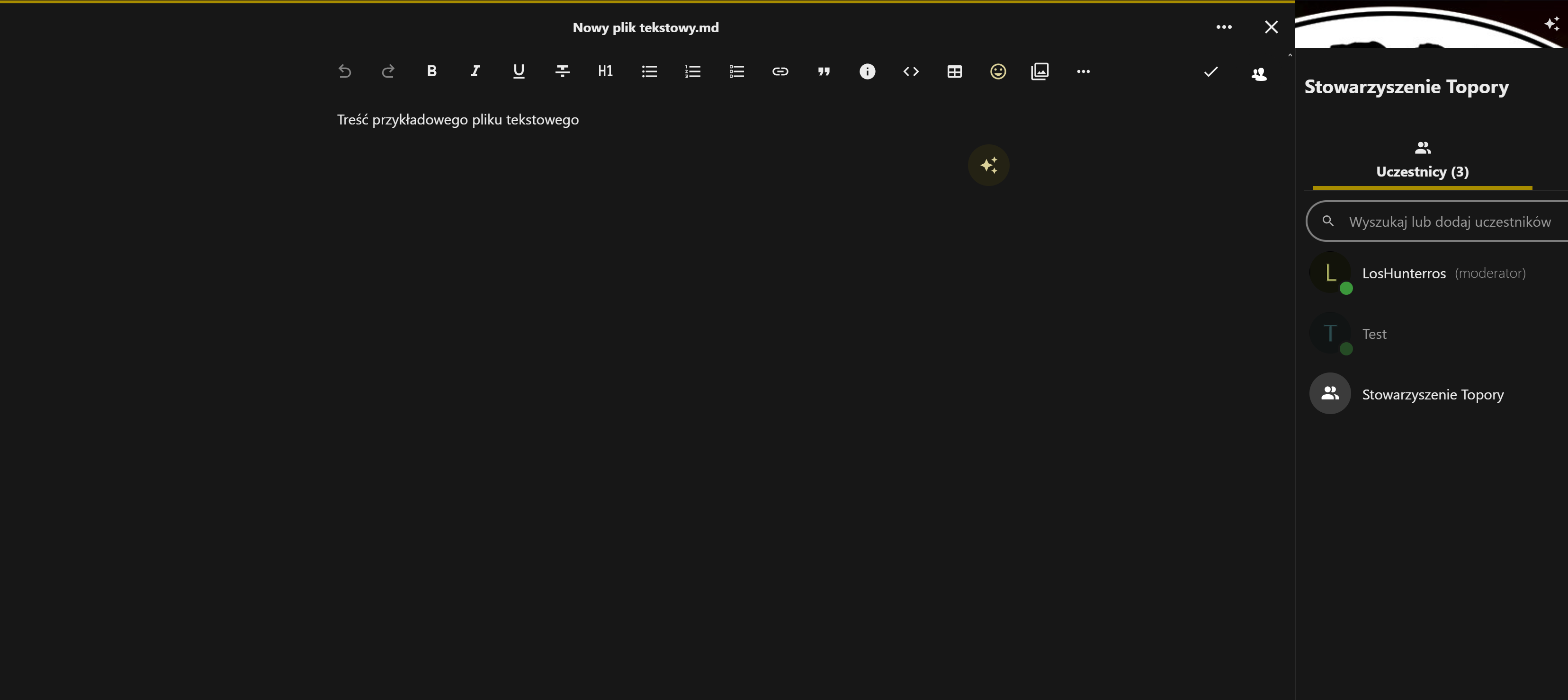Click the undo arrow in toolbar

344,72
